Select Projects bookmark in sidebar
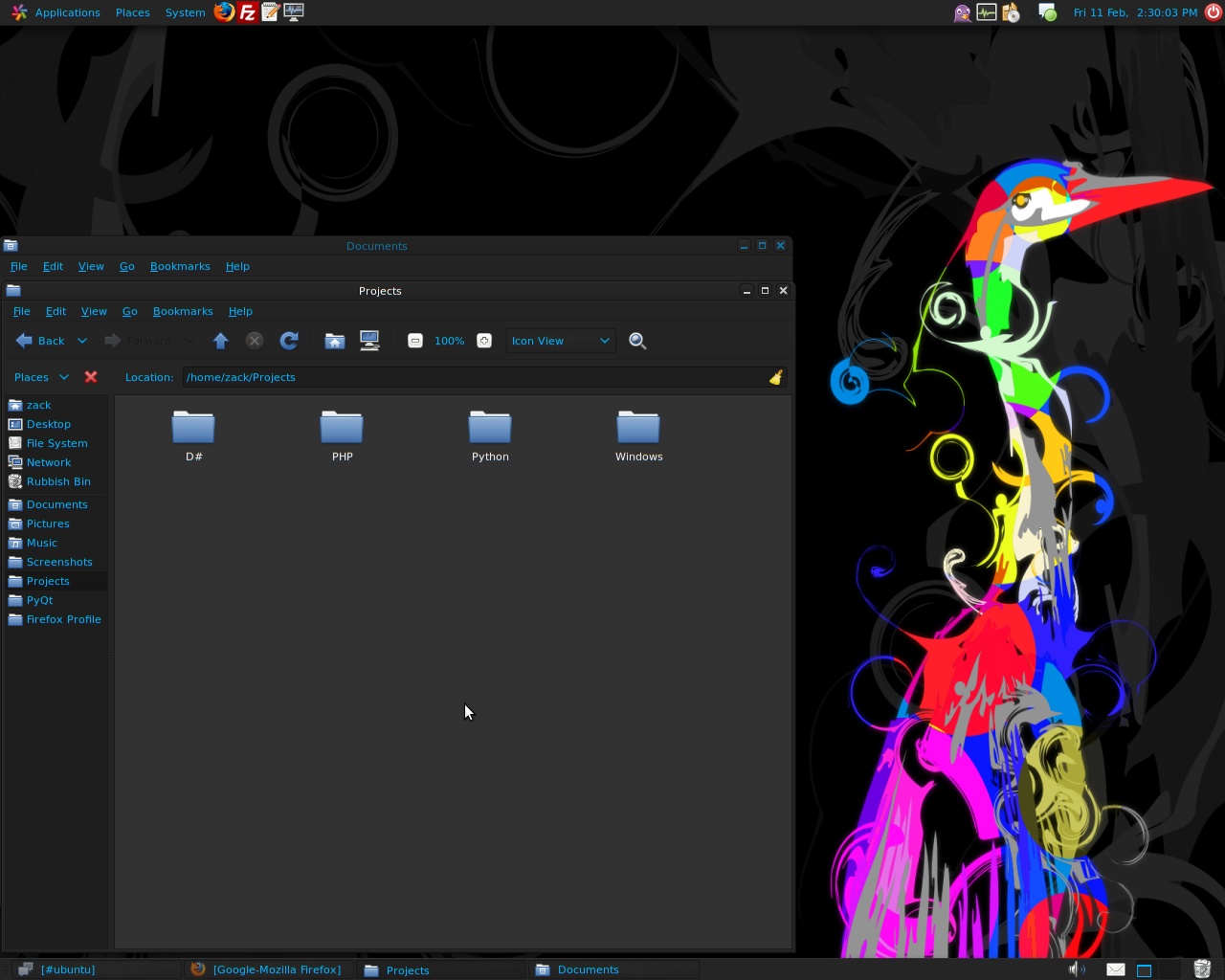The image size is (1225, 980). tap(56, 581)
